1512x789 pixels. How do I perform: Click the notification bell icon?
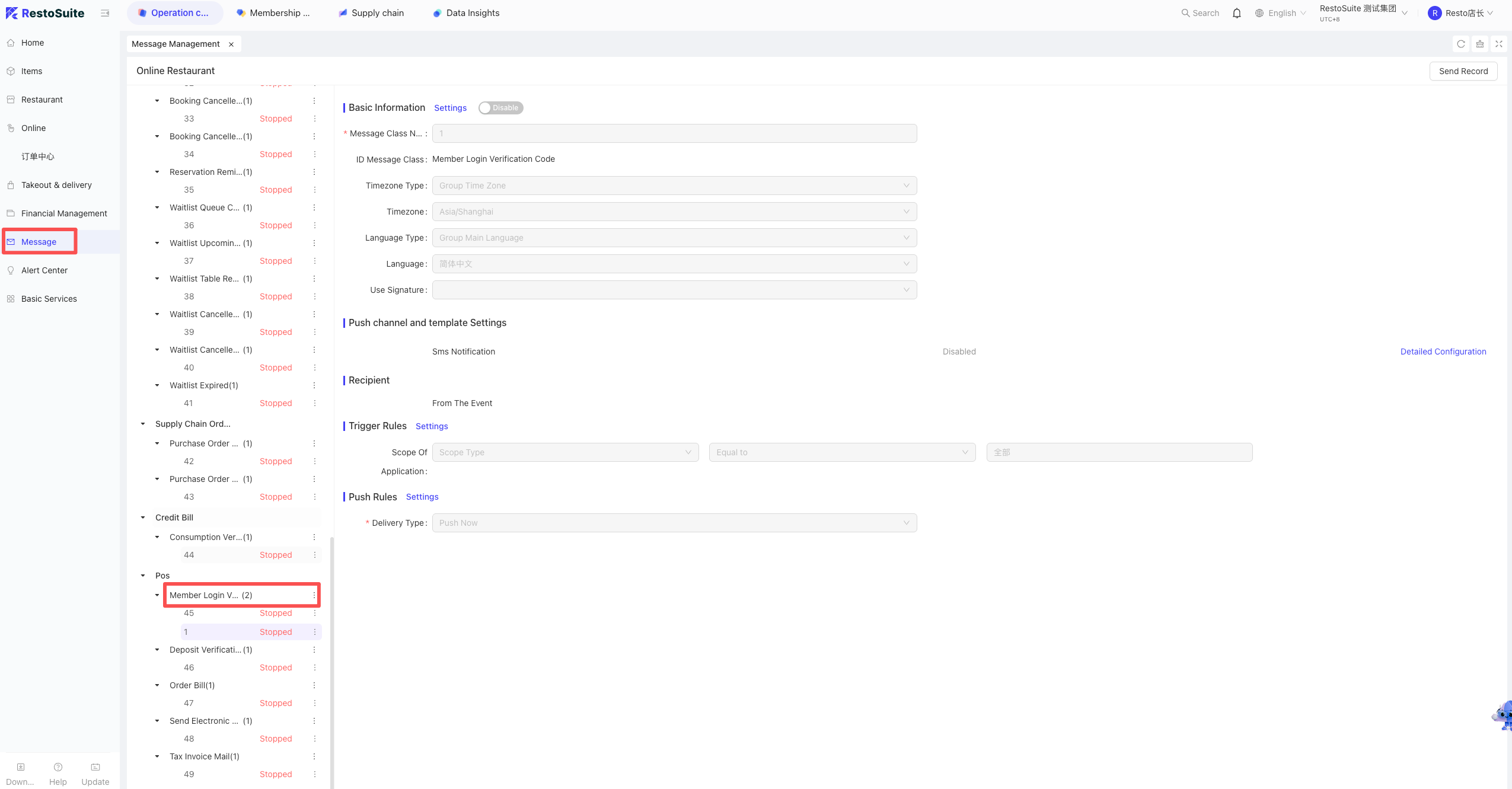coord(1236,13)
